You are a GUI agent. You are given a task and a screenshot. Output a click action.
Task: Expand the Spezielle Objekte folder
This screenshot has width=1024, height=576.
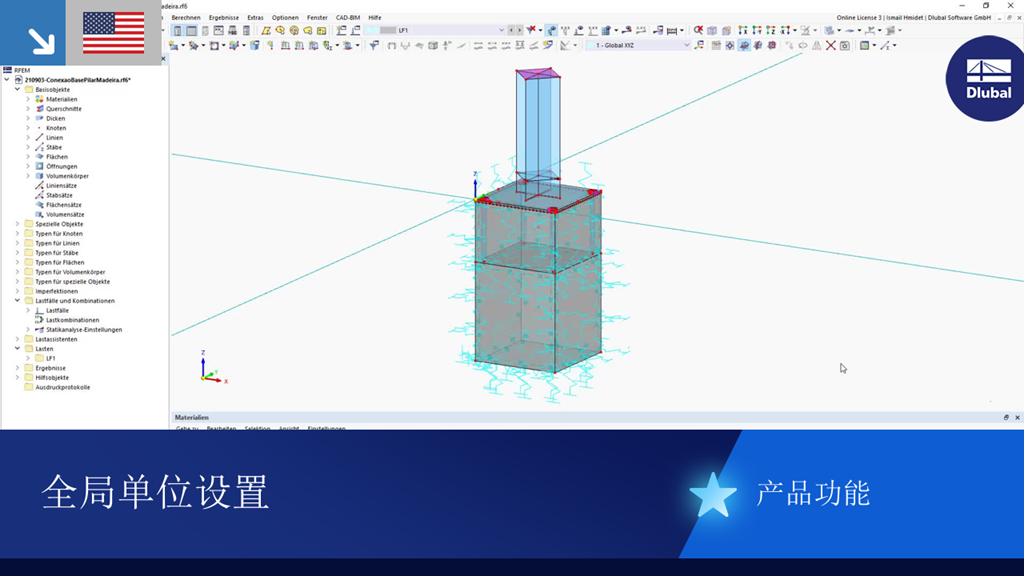click(18, 224)
